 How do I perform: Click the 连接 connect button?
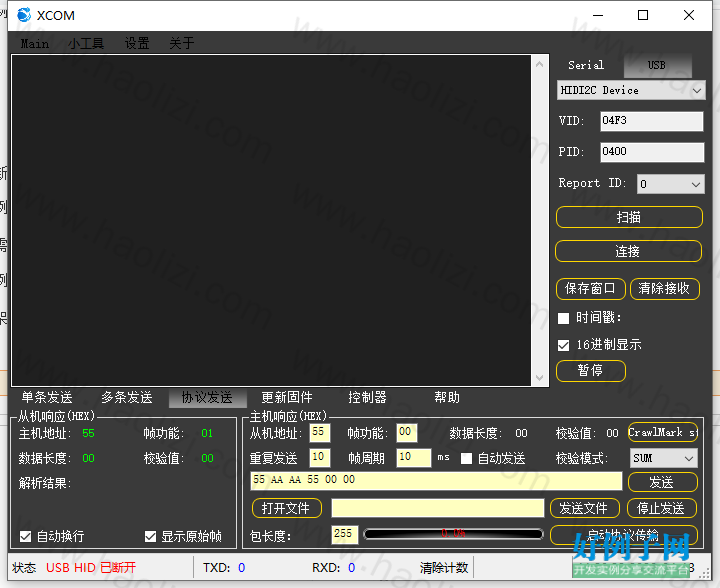pos(628,251)
